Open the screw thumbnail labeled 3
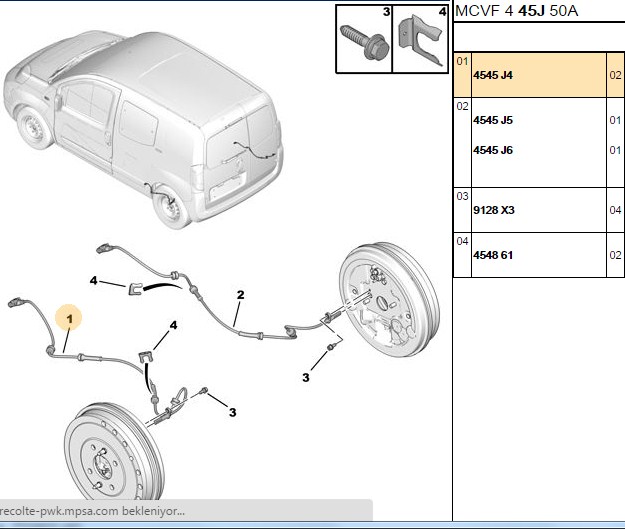 [x=364, y=39]
